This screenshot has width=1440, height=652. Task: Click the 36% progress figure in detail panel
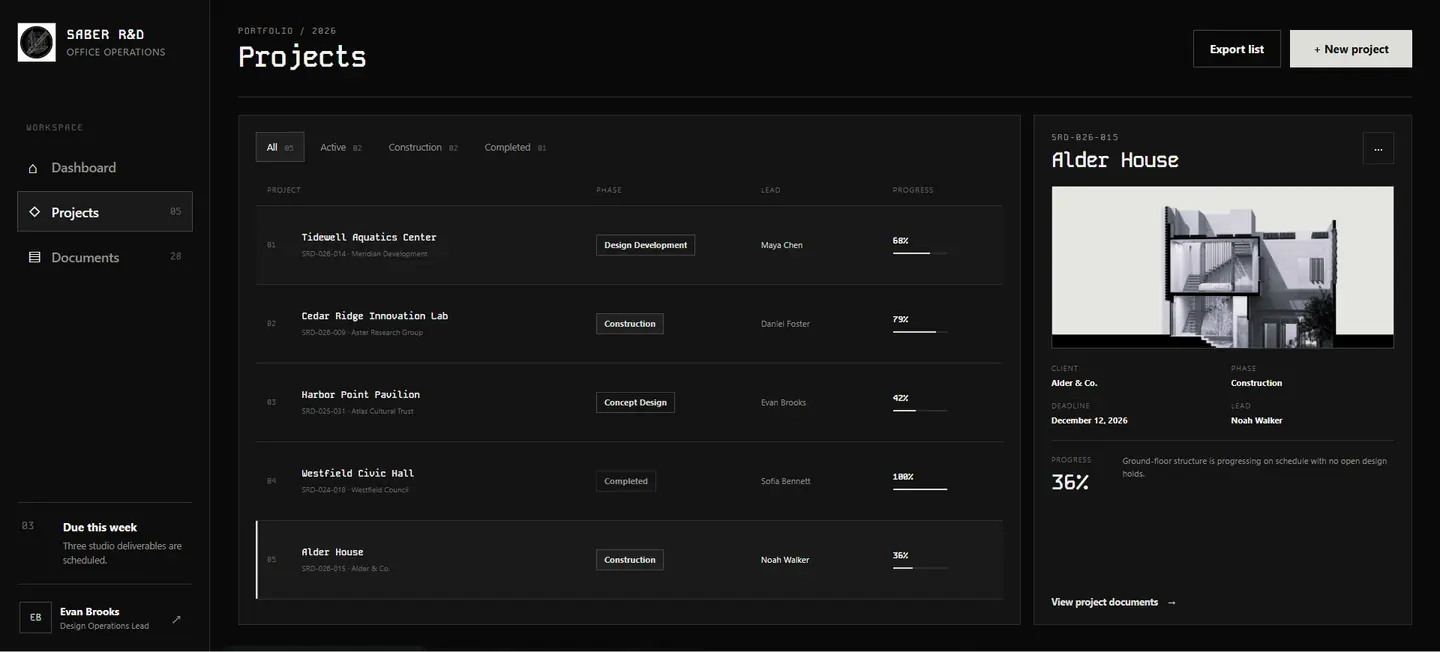click(1070, 482)
